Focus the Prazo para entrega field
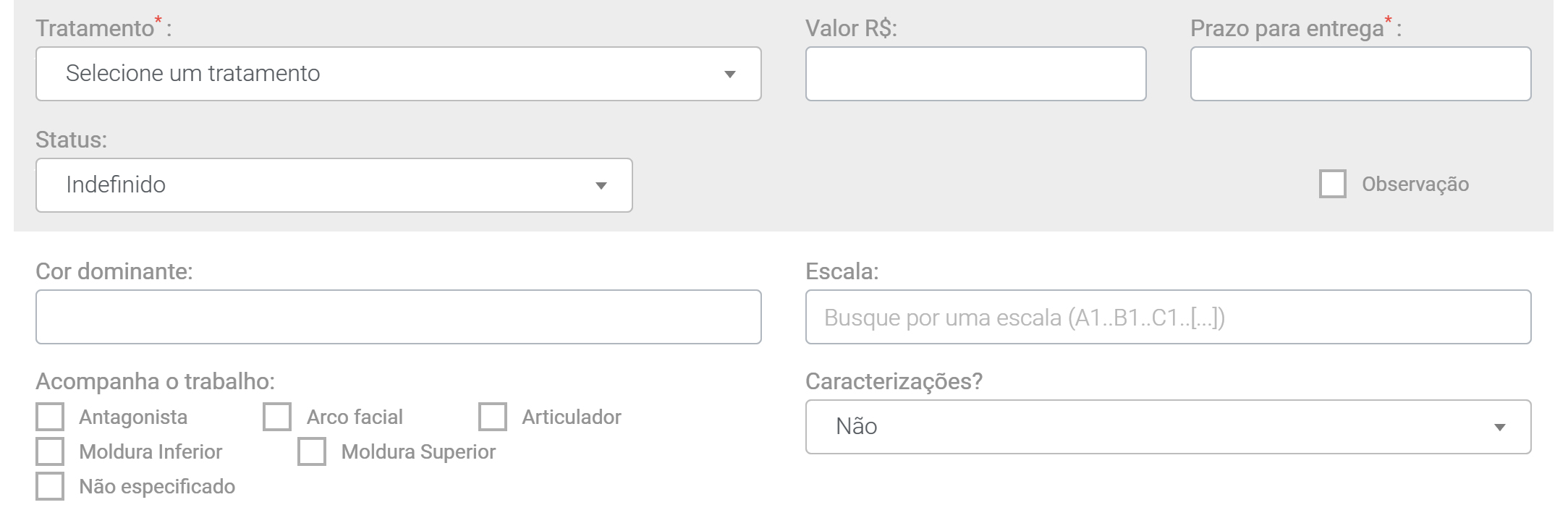1568x518 pixels. coord(1360,74)
